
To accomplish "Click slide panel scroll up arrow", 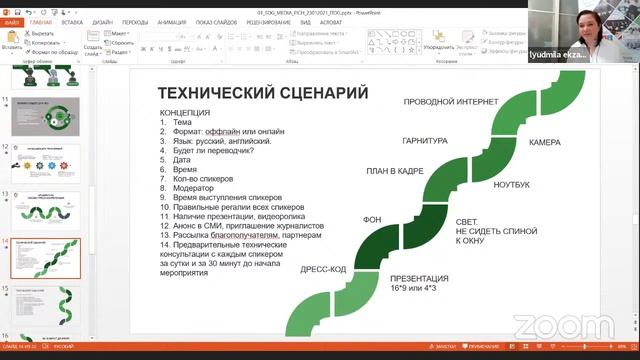I will pos(91,69).
